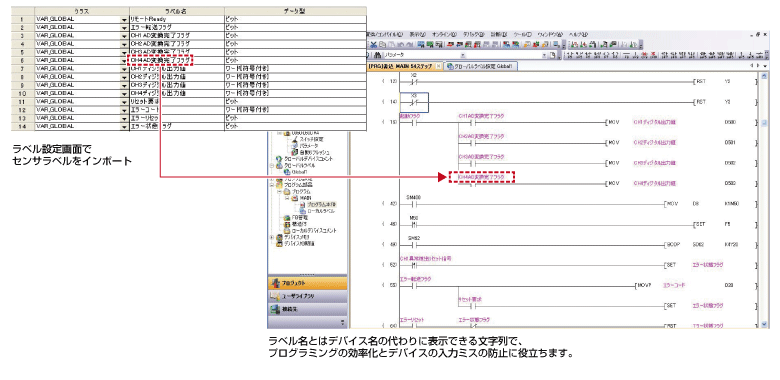The height and width of the screenshot is (380, 780).
Task: Click the ユーザライブラリ navigation button
Action: (308, 296)
